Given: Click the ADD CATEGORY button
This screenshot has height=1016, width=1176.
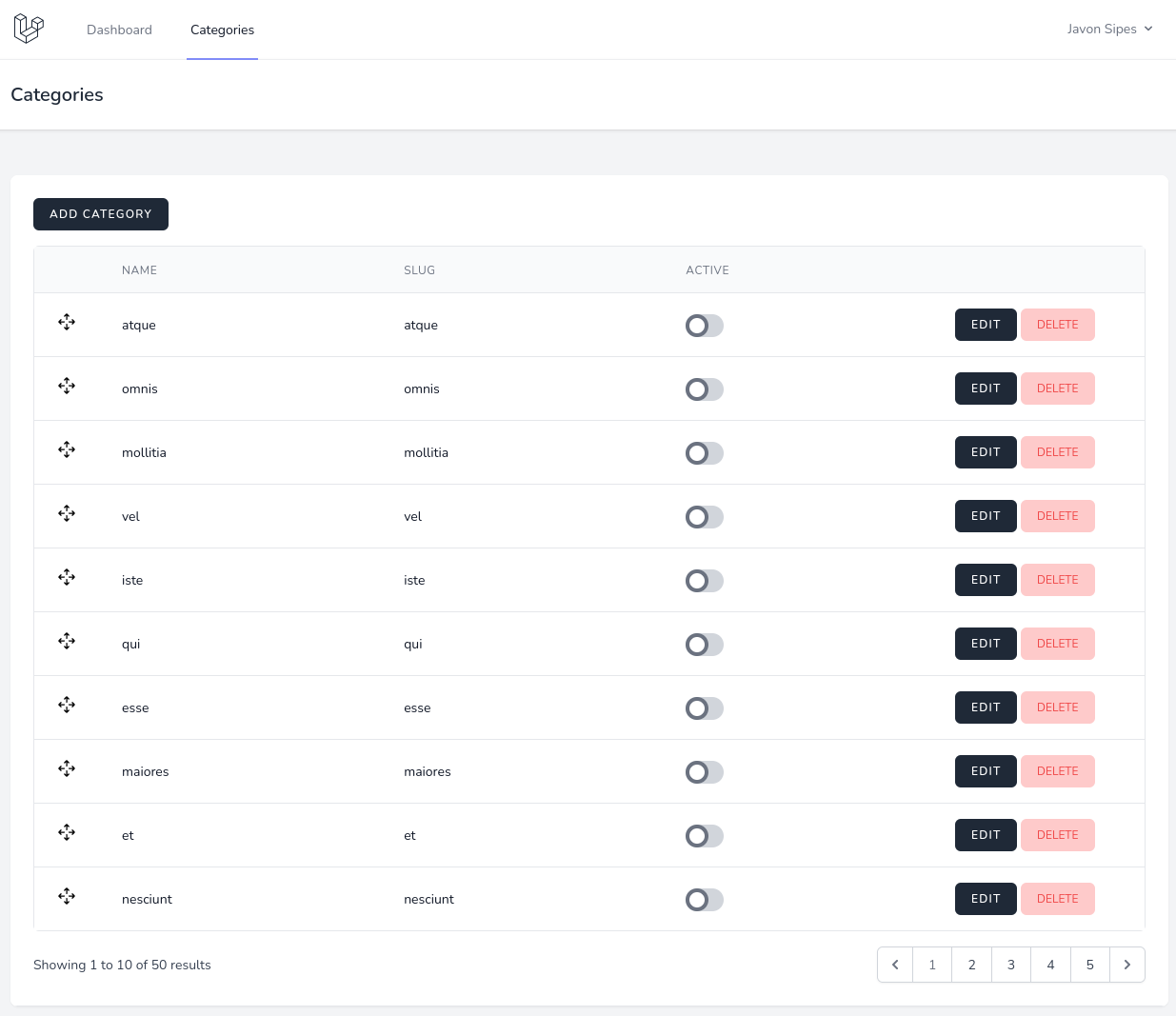Looking at the screenshot, I should click(x=100, y=214).
